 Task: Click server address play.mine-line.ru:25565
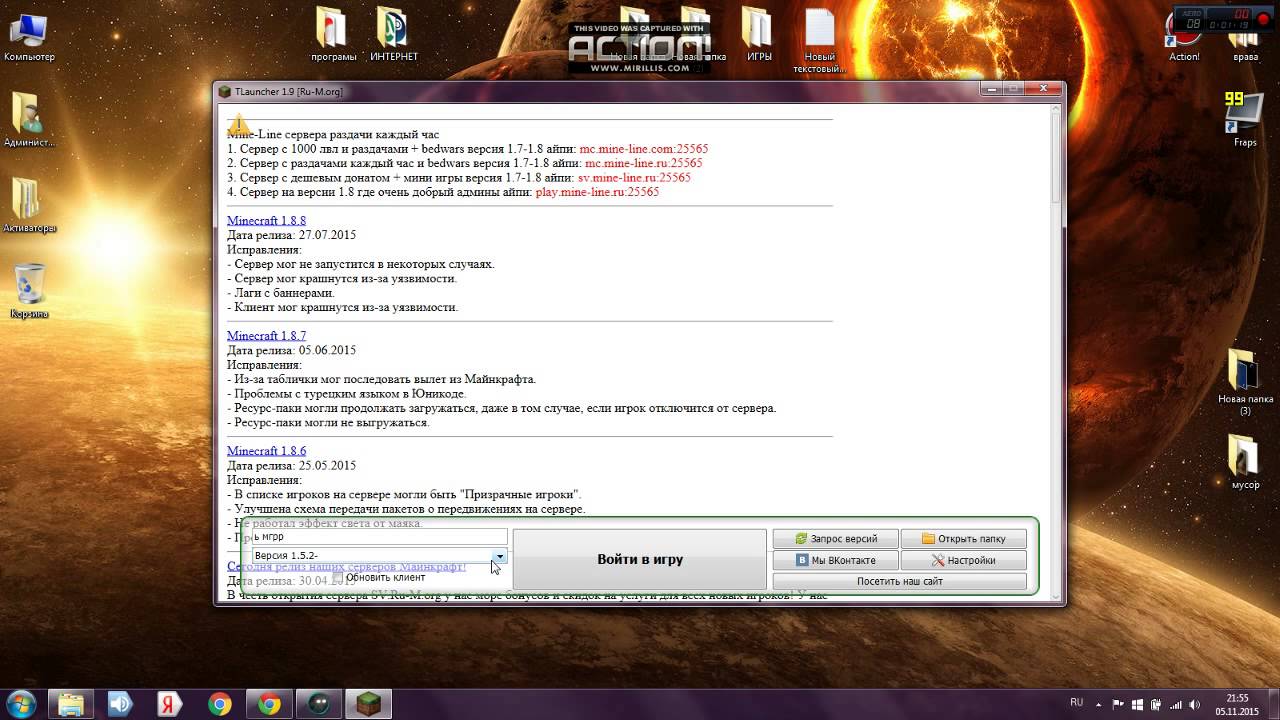(x=597, y=192)
